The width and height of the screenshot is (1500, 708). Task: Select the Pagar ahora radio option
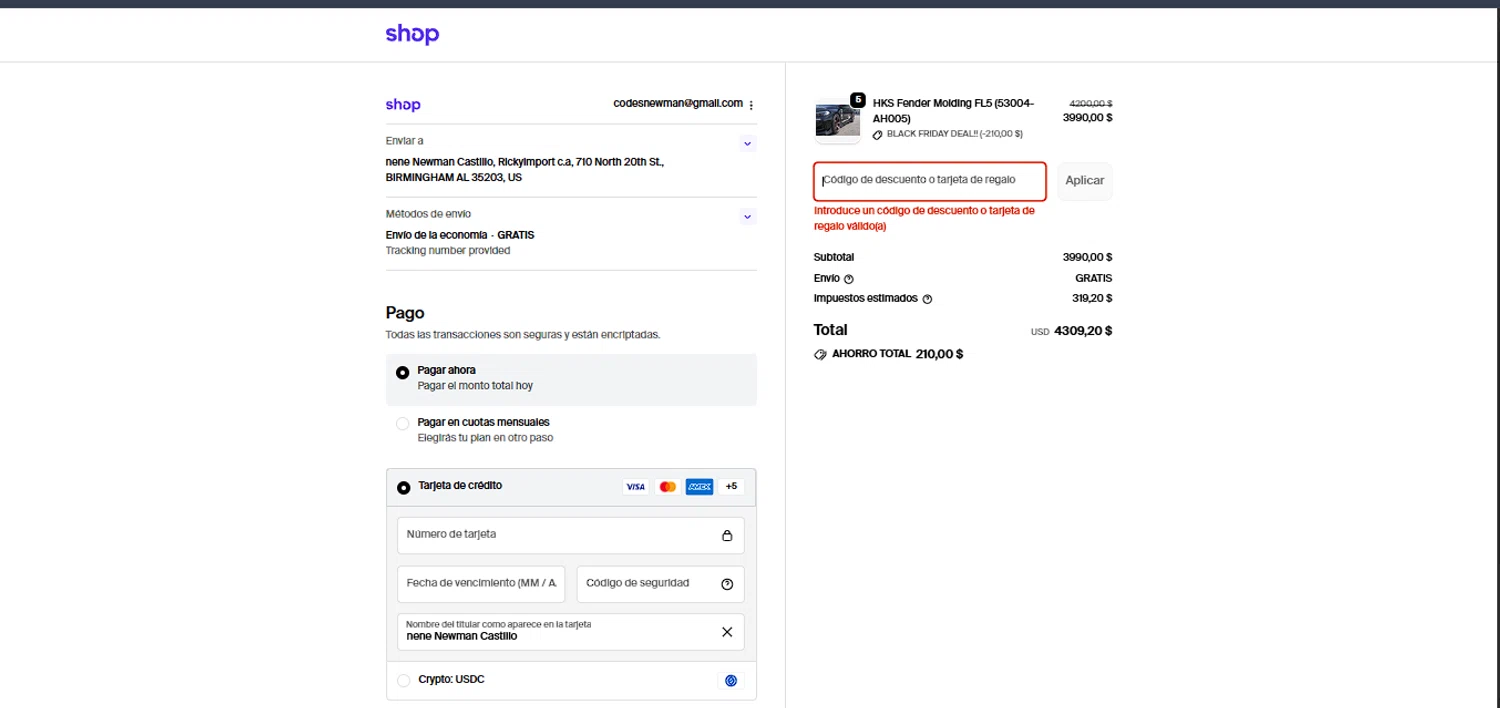(x=403, y=372)
